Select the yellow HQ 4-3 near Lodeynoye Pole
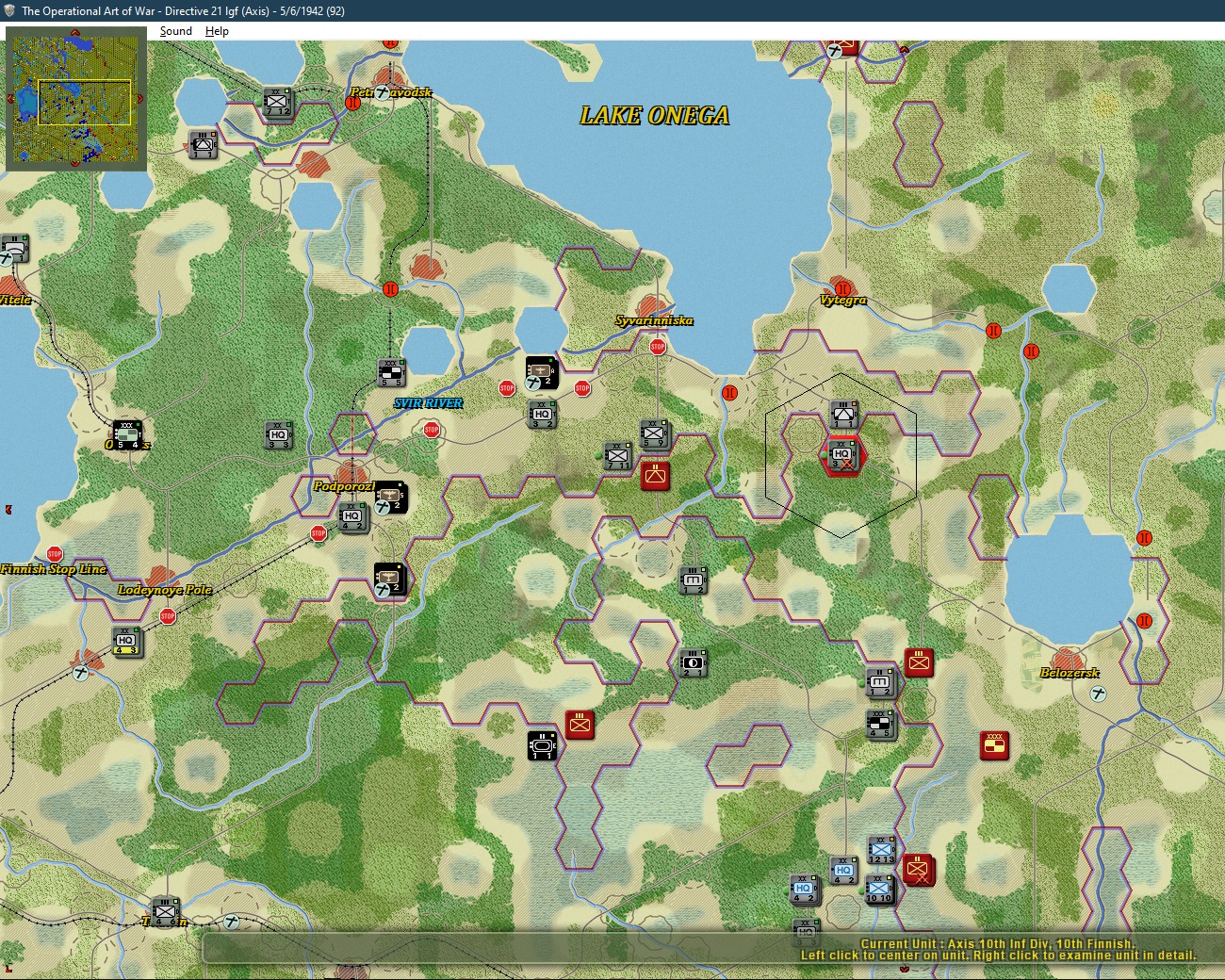The height and width of the screenshot is (980, 1225). (x=126, y=641)
